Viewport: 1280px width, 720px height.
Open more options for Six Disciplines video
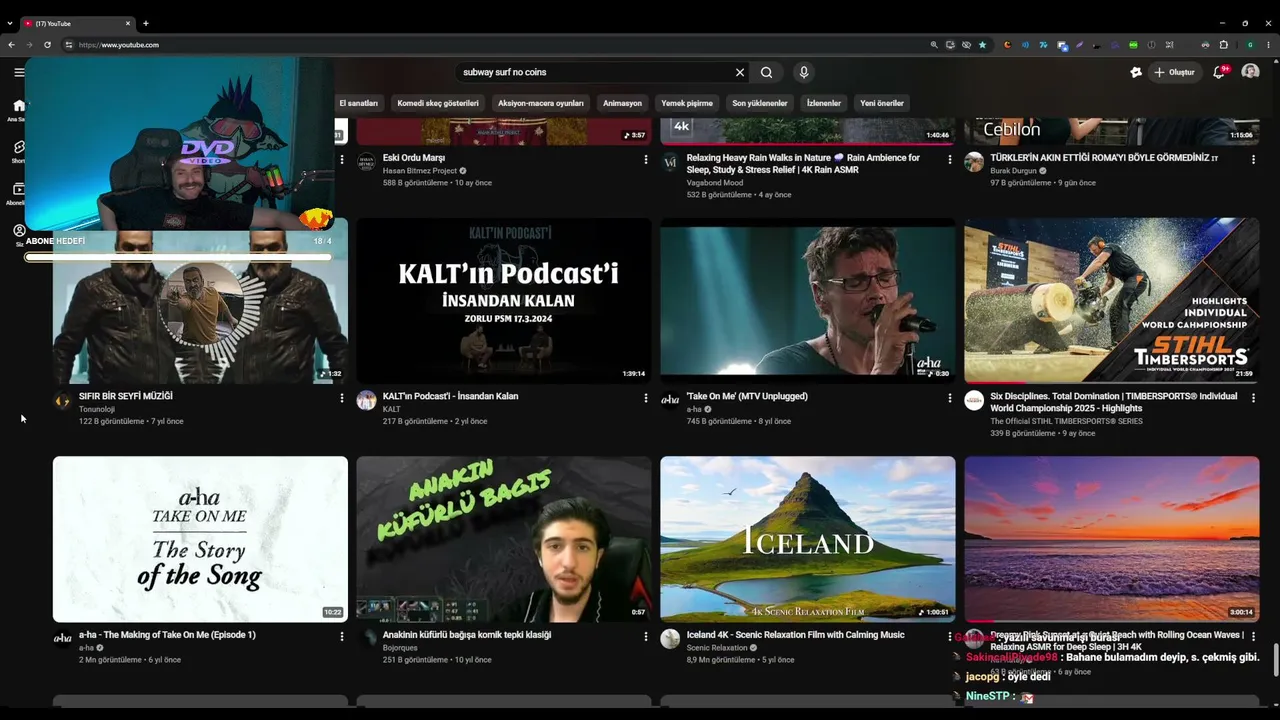[x=1254, y=398]
